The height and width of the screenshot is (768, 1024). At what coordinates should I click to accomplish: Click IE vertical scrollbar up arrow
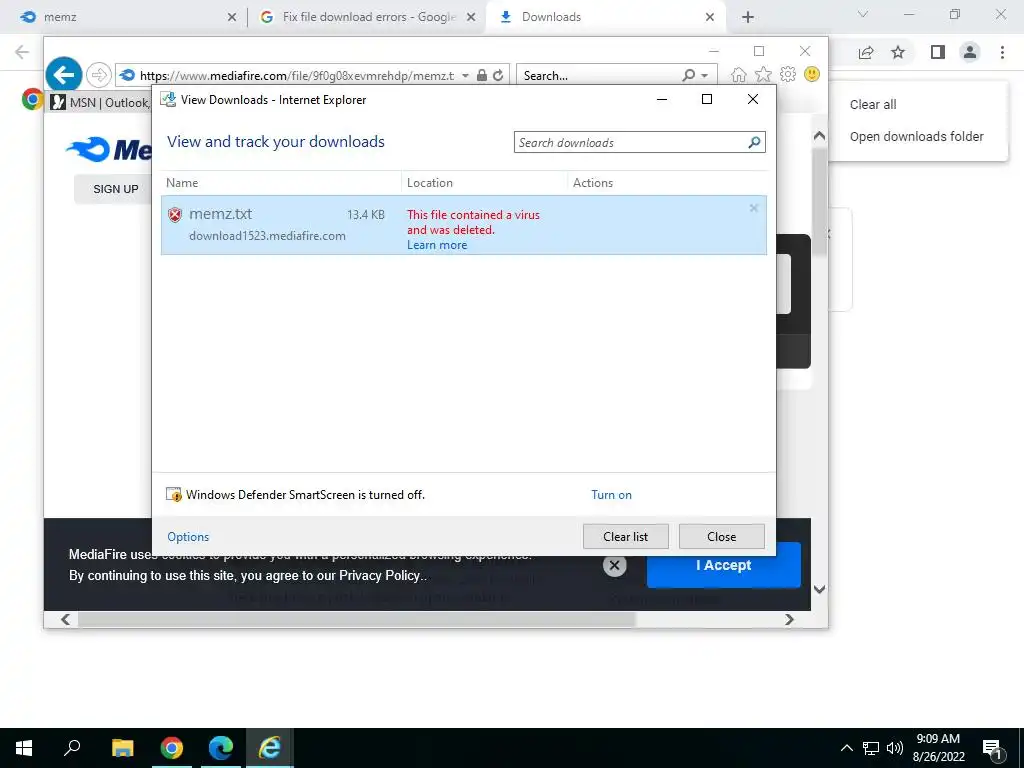coord(819,136)
